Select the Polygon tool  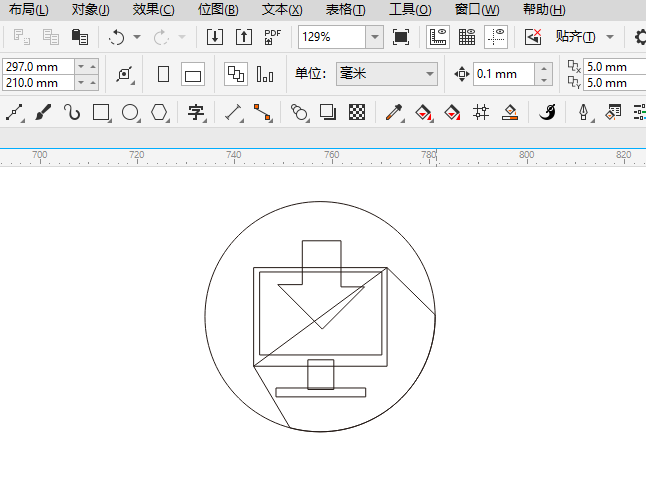tap(160, 112)
